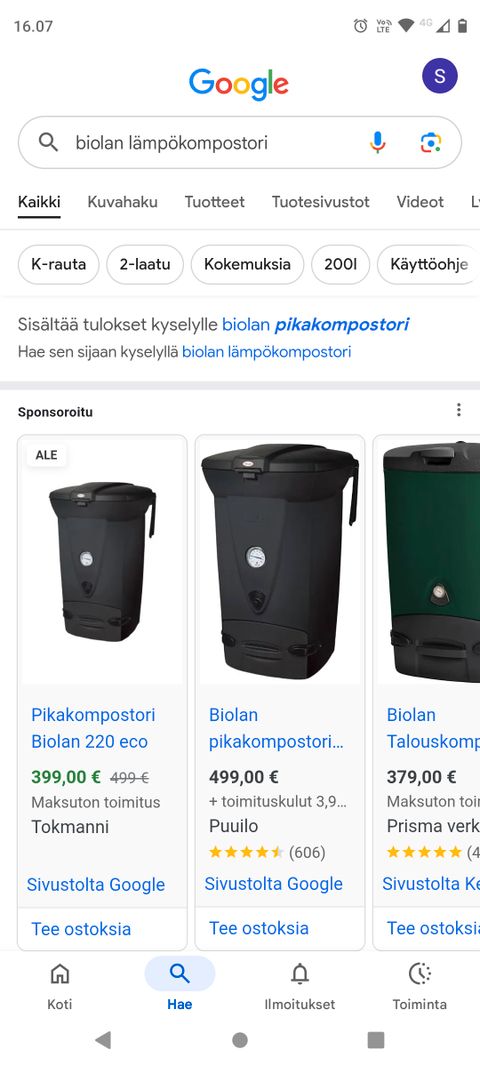Select the Videot tab

pyautogui.click(x=420, y=202)
